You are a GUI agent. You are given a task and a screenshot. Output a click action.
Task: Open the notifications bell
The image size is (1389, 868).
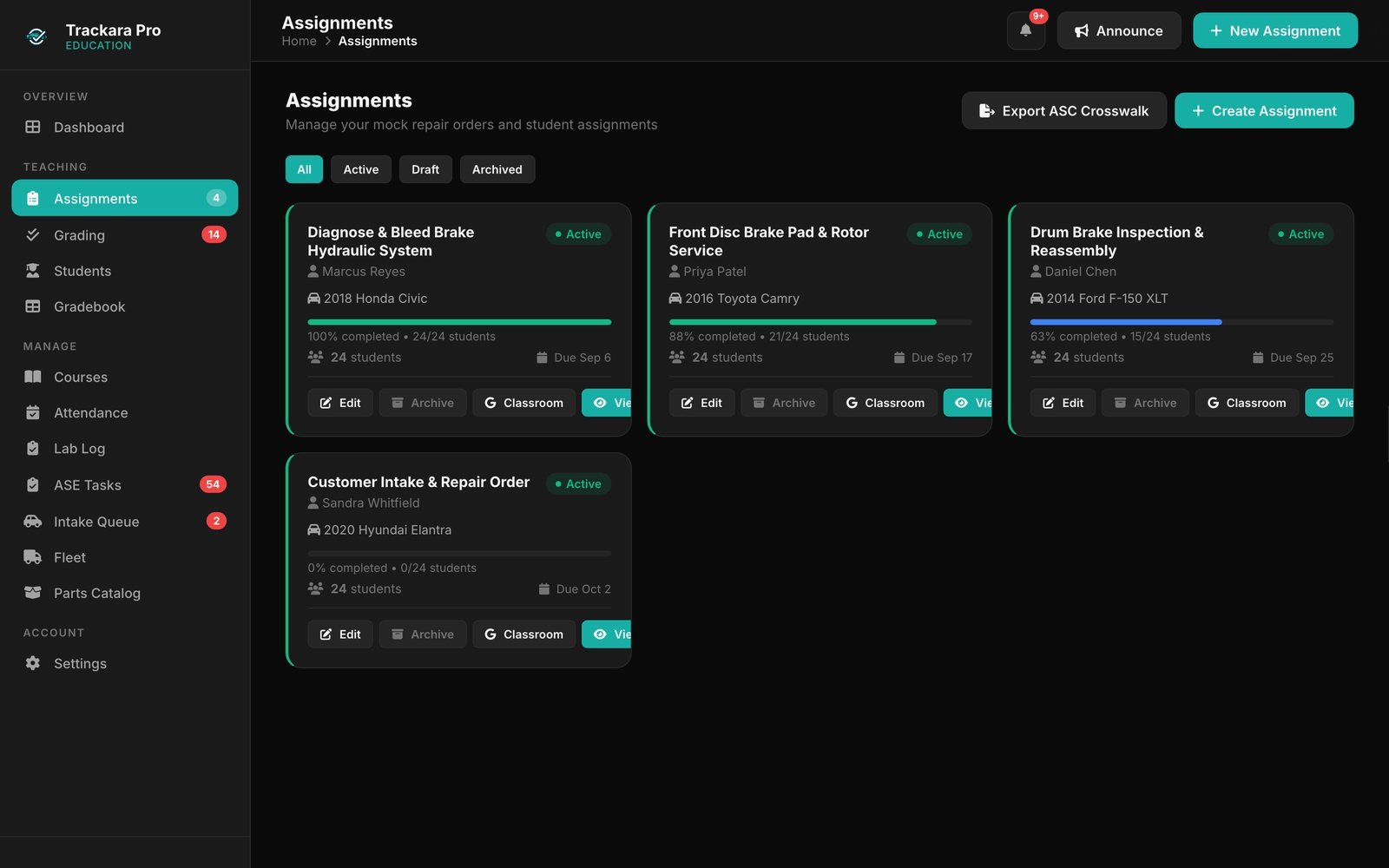[1025, 30]
